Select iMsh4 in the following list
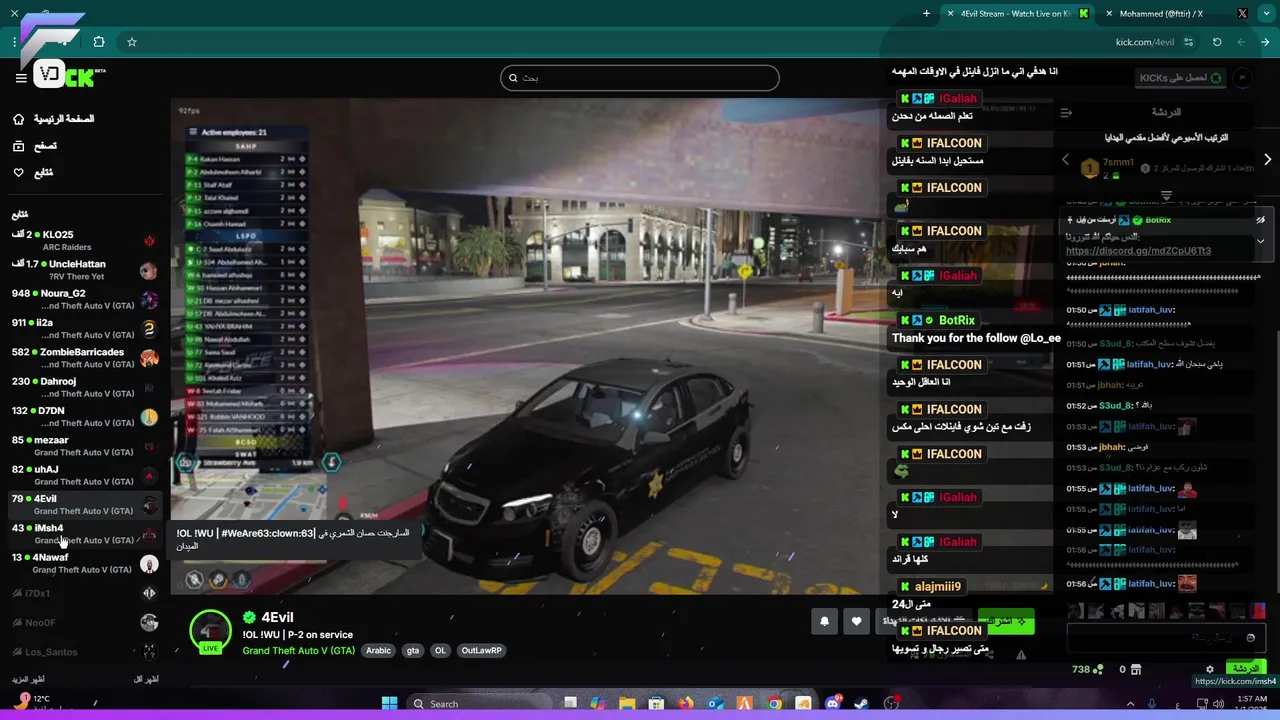 [85, 533]
